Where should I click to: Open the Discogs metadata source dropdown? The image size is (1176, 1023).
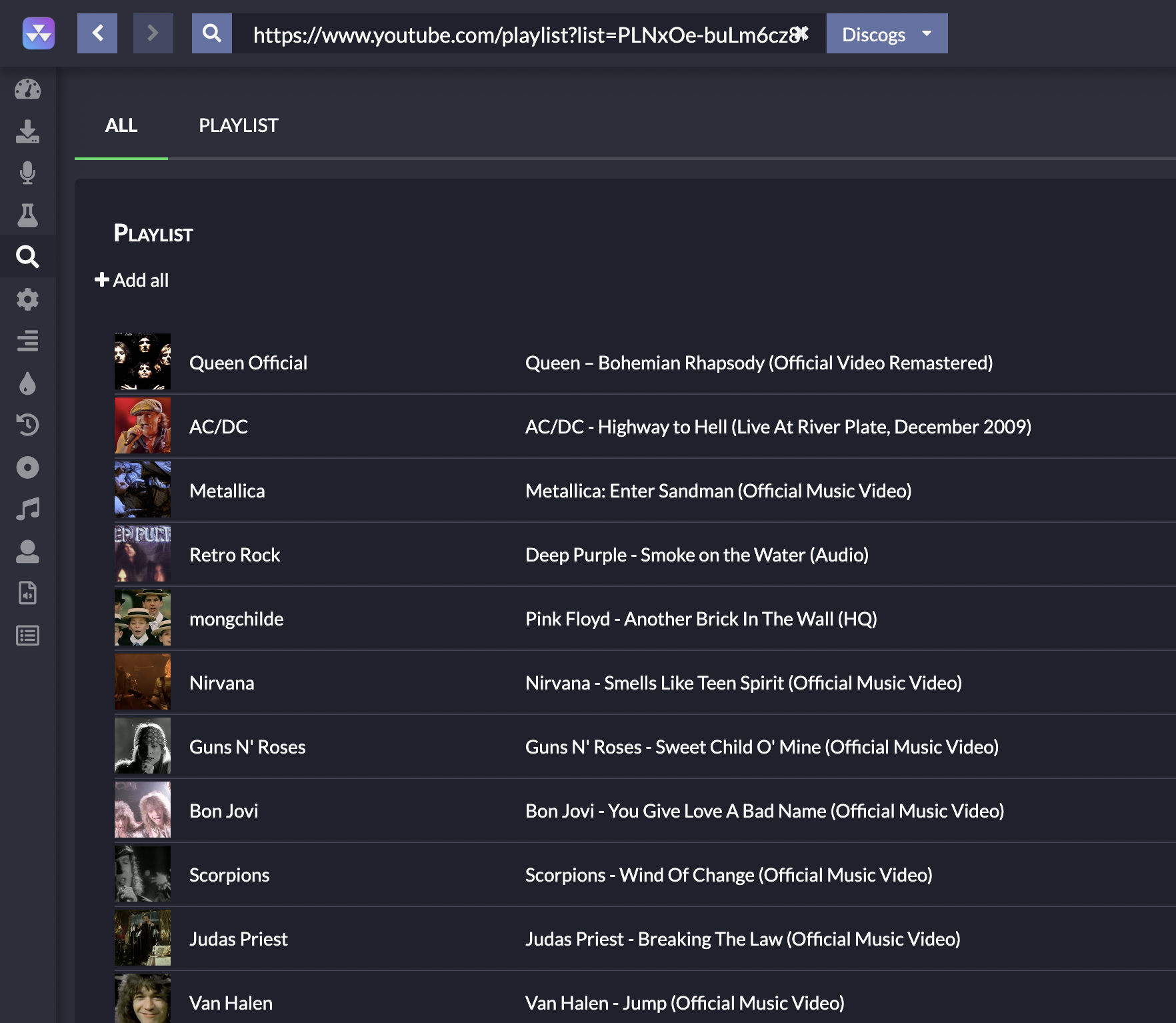[887, 33]
